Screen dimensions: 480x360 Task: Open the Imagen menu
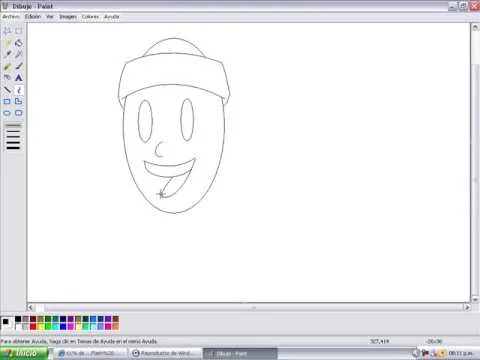[68, 17]
